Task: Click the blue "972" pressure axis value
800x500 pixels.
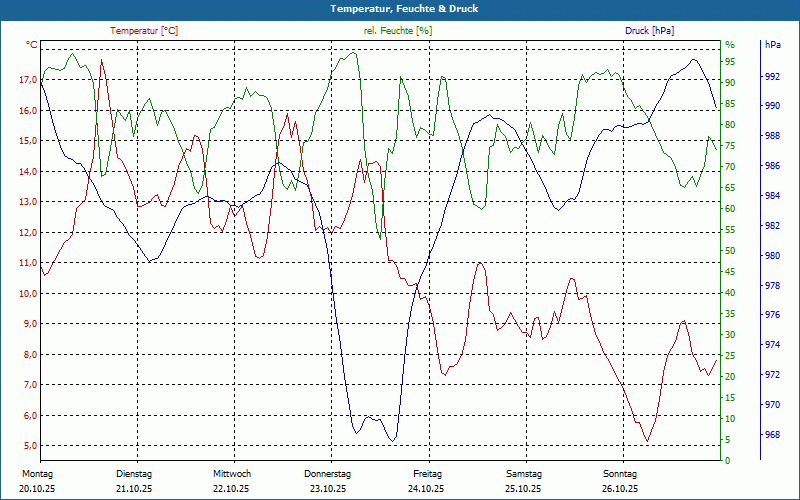Action: [x=772, y=375]
